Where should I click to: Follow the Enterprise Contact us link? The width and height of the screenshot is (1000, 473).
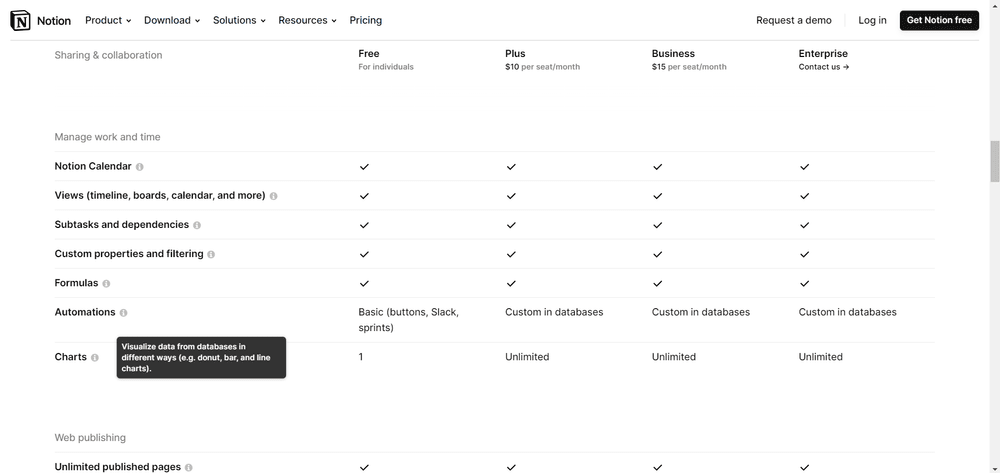click(x=824, y=67)
